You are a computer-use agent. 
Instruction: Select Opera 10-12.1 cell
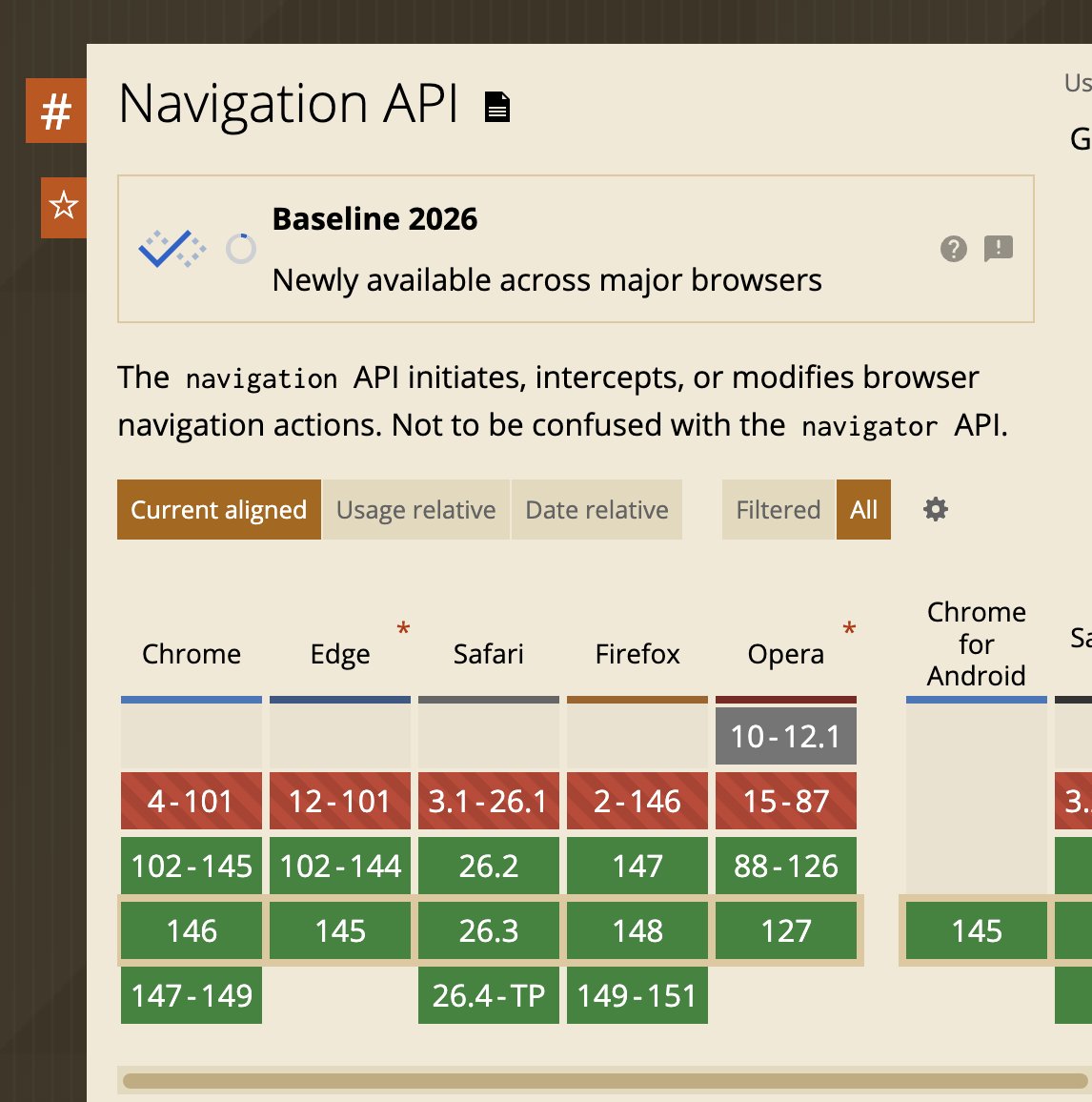point(785,736)
